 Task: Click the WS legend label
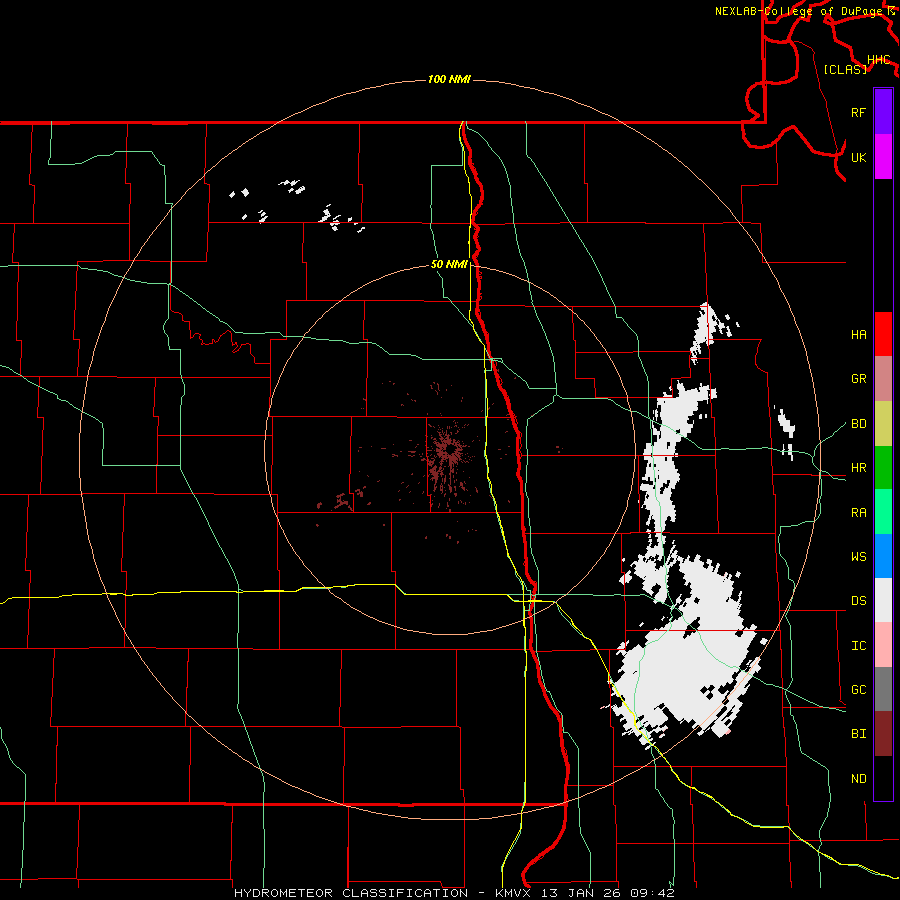[x=859, y=557]
